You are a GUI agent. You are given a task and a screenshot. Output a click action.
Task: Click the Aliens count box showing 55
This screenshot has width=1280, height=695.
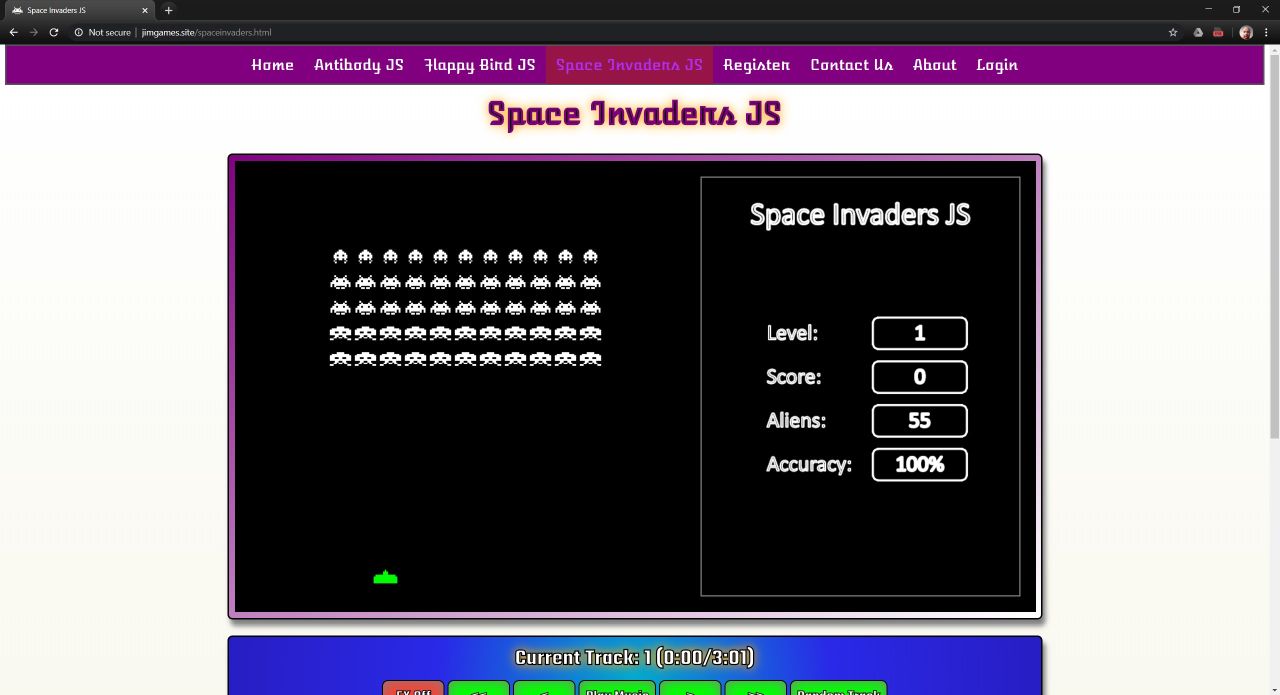919,421
